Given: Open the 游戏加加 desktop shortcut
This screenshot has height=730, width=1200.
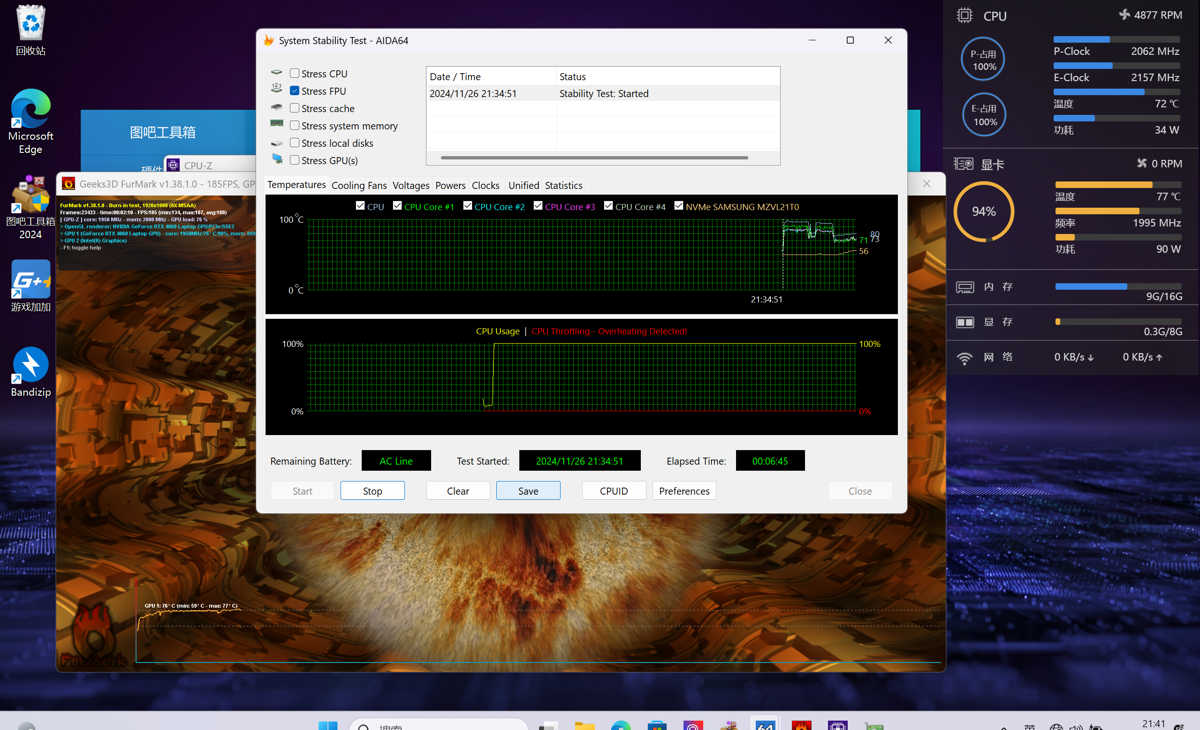Looking at the screenshot, I should (x=31, y=286).
